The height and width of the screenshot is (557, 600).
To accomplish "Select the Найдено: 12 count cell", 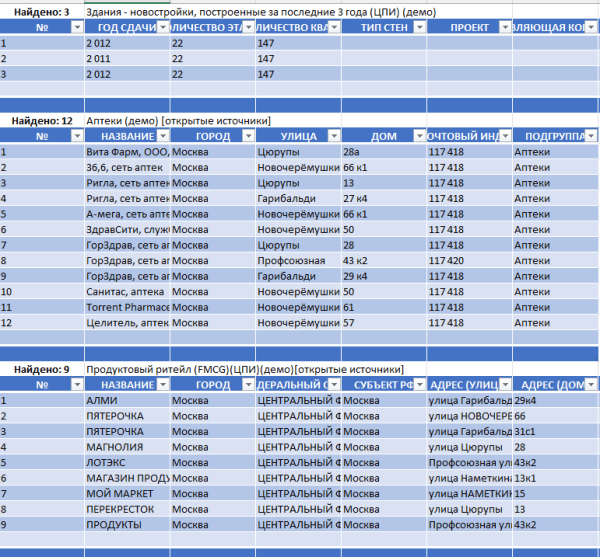I will pyautogui.click(x=41, y=120).
